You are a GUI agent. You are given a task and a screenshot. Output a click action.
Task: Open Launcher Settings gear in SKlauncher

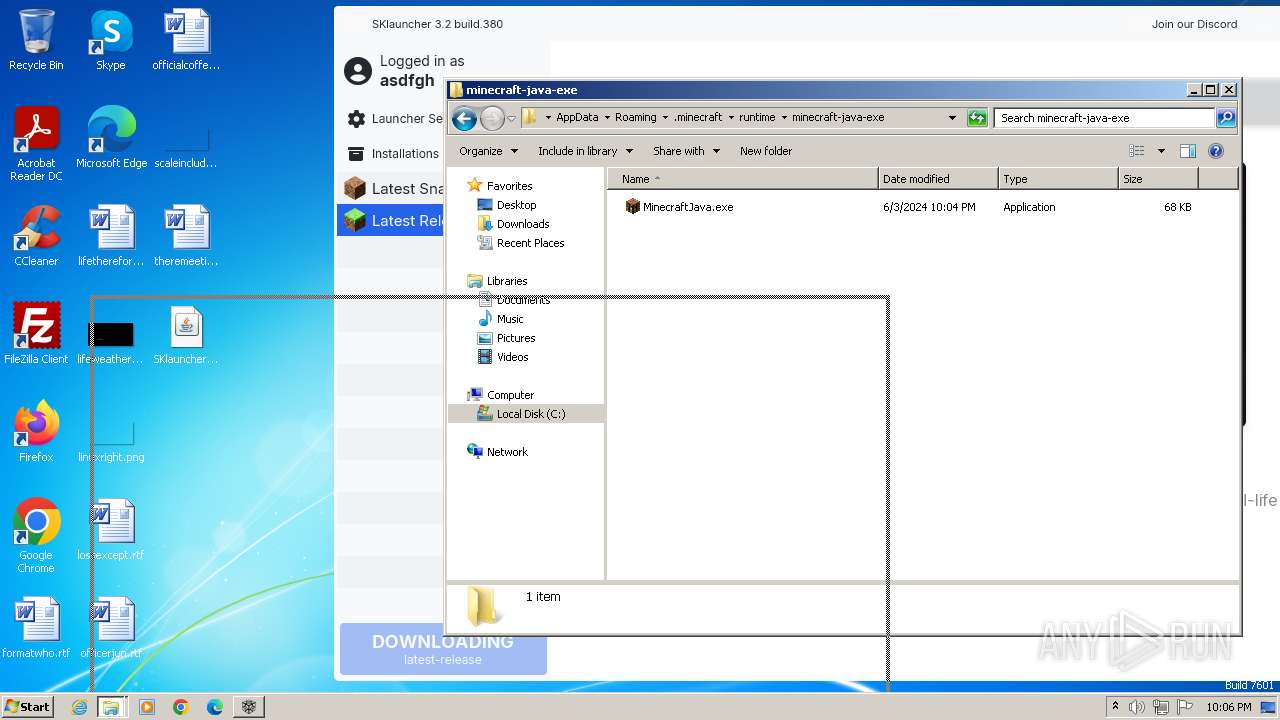(x=395, y=119)
